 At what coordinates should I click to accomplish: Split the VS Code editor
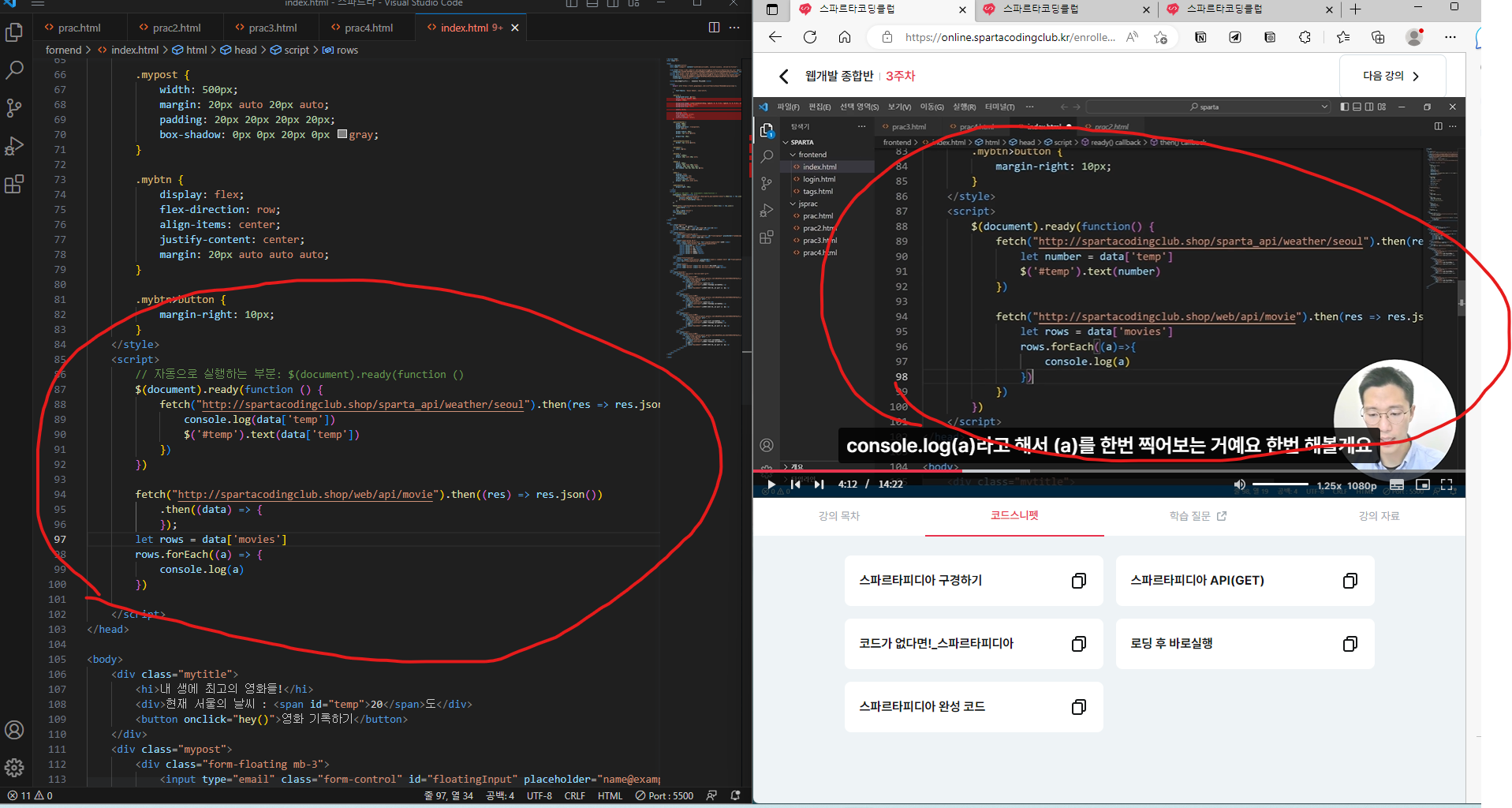tap(714, 28)
